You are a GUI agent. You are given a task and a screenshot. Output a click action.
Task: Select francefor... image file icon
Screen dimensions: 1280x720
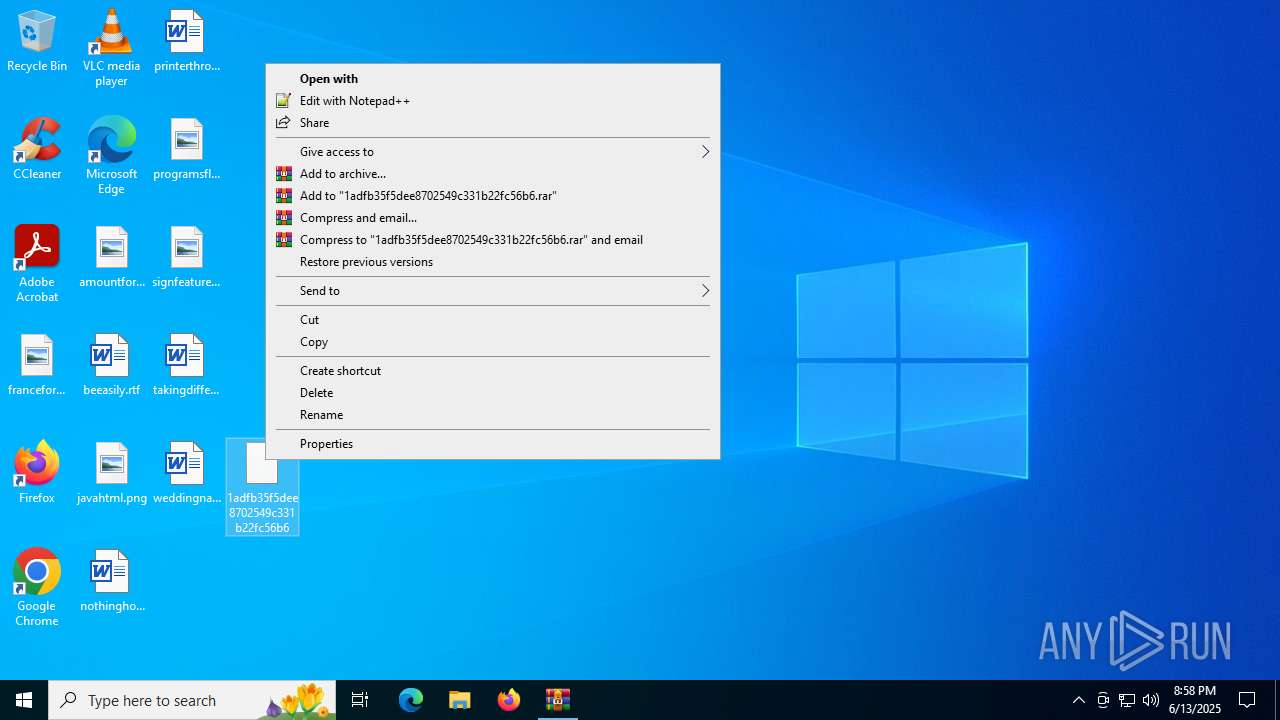(x=37, y=366)
